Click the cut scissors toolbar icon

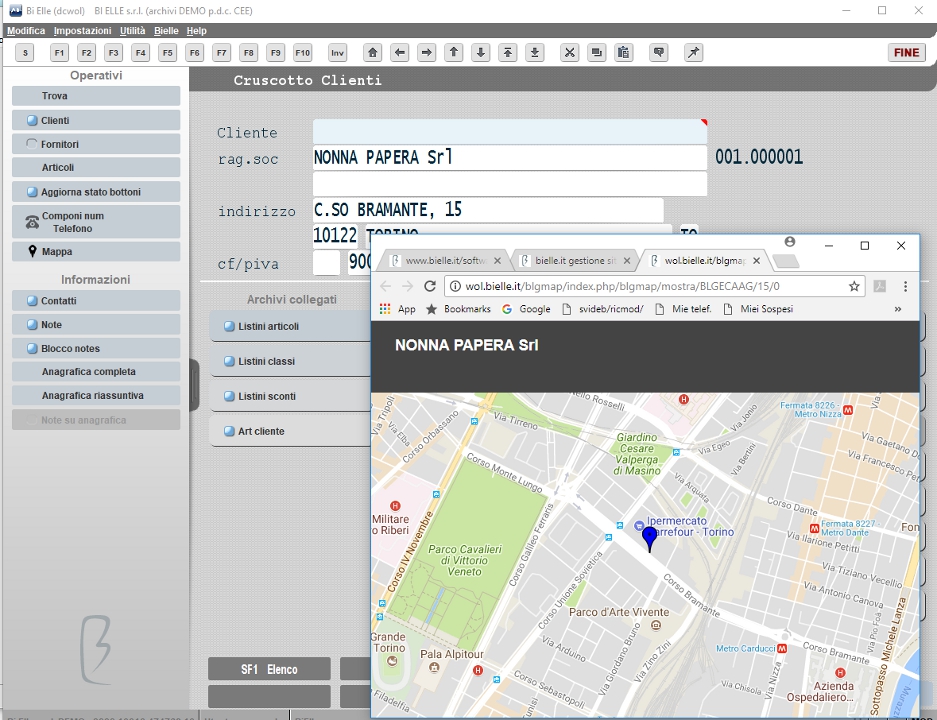(569, 53)
